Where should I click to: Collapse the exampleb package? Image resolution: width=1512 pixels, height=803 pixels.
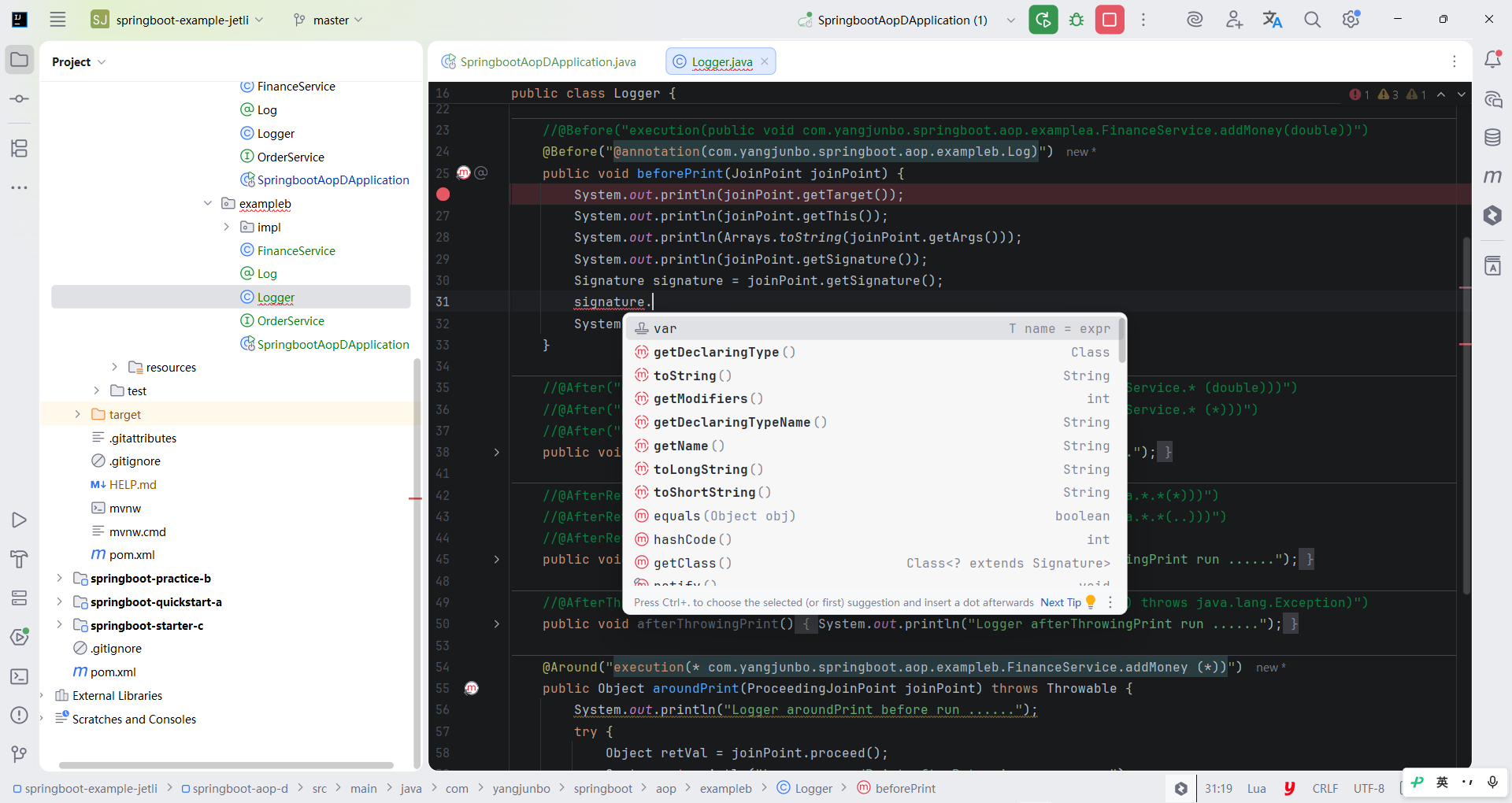(208, 203)
